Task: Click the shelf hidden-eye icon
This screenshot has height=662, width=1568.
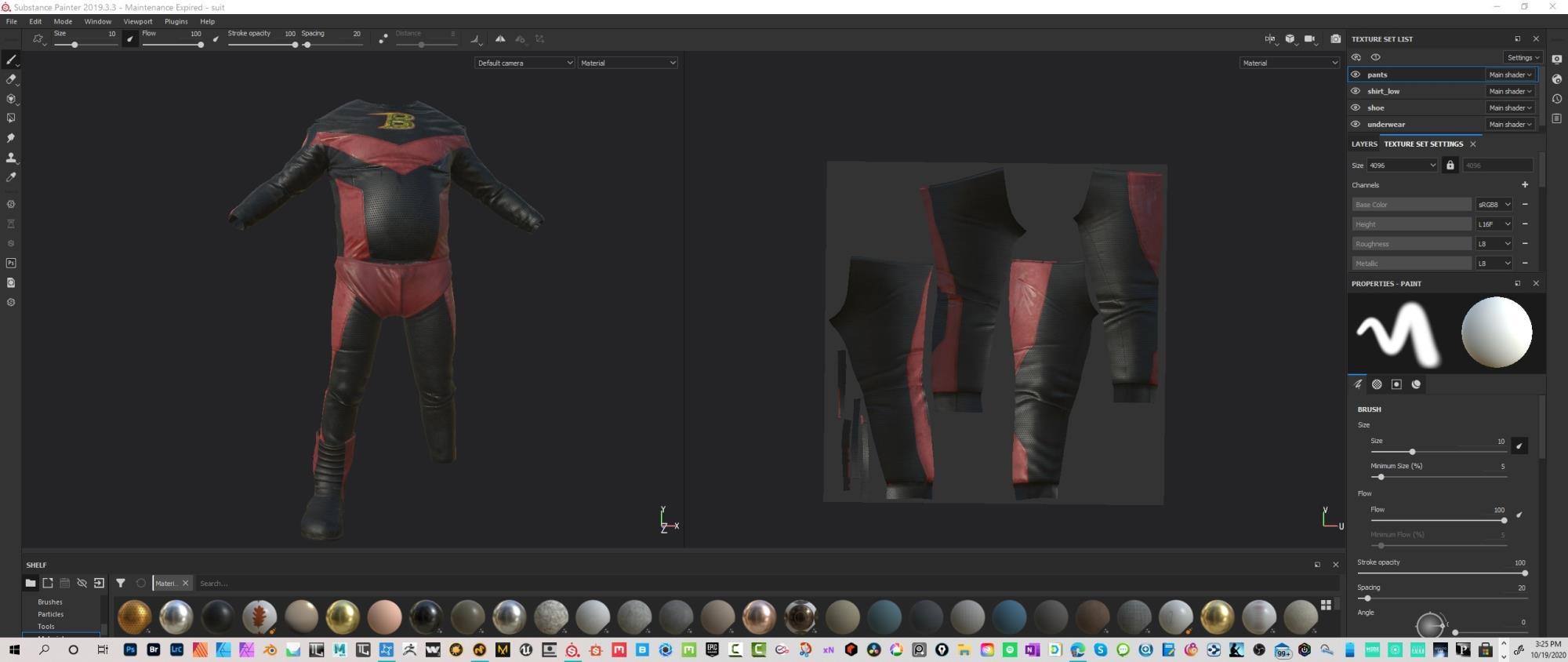Action: pyautogui.click(x=82, y=583)
